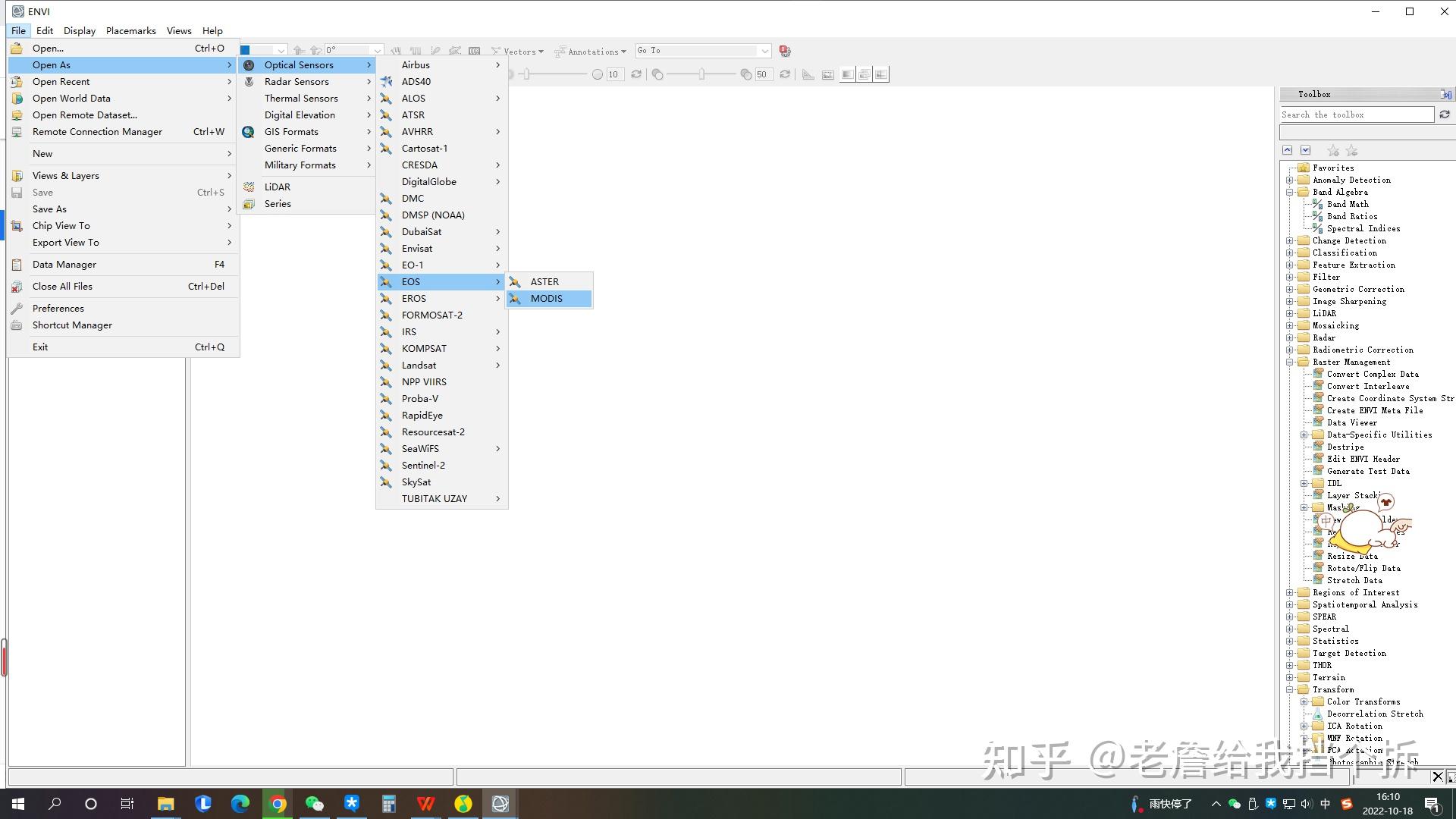Open the Spectral Indices tool

click(1363, 228)
